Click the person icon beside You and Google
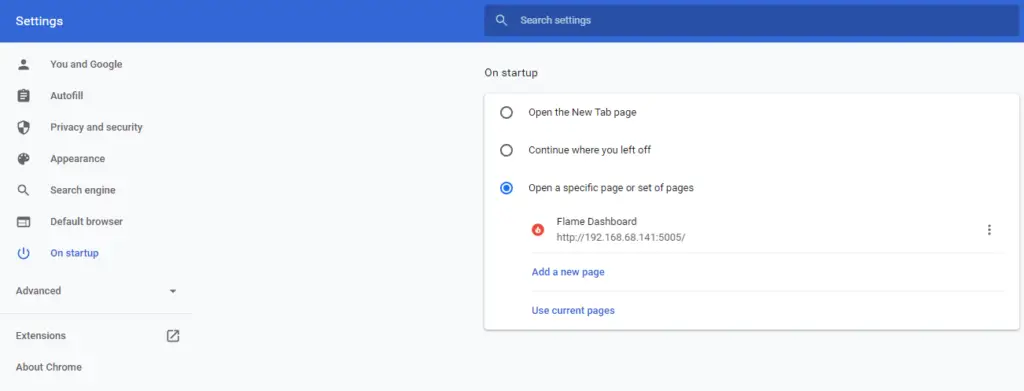This screenshot has height=391, width=1024. pyautogui.click(x=24, y=64)
